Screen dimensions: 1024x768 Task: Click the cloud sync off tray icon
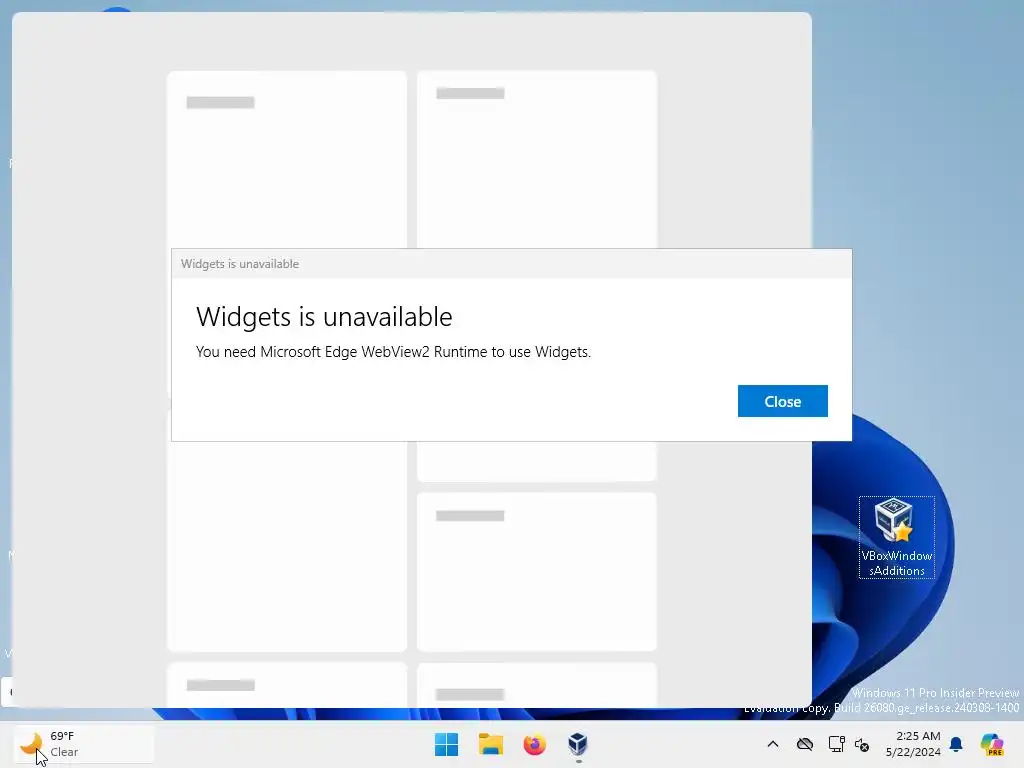[x=805, y=744]
